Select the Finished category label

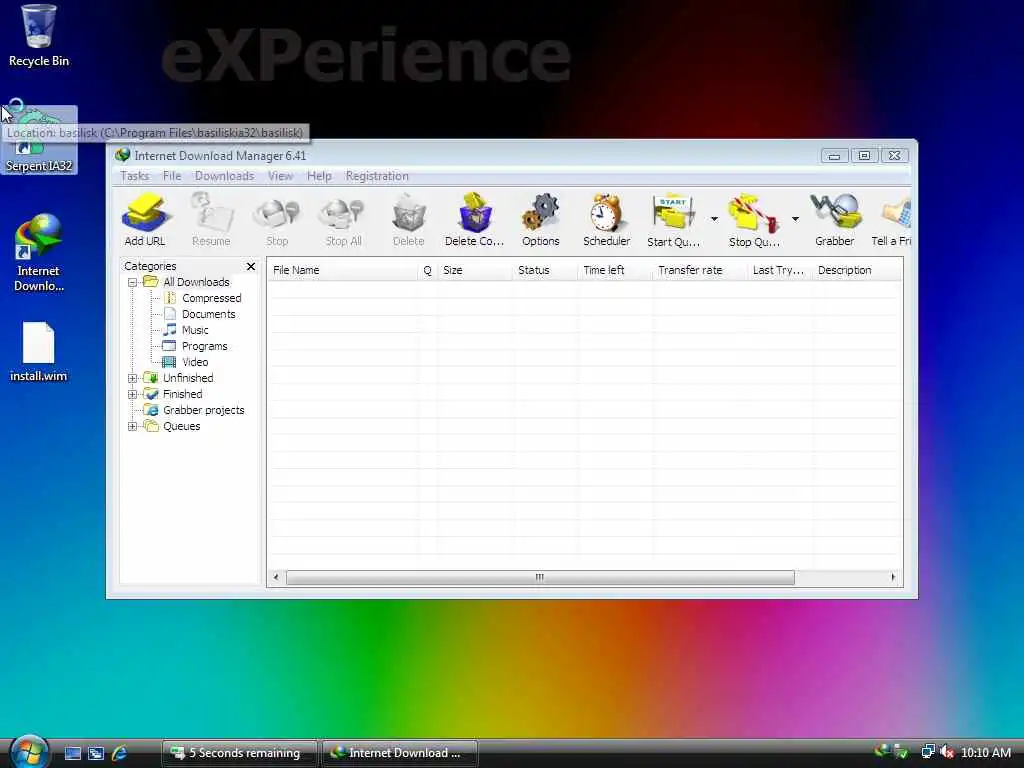click(183, 394)
